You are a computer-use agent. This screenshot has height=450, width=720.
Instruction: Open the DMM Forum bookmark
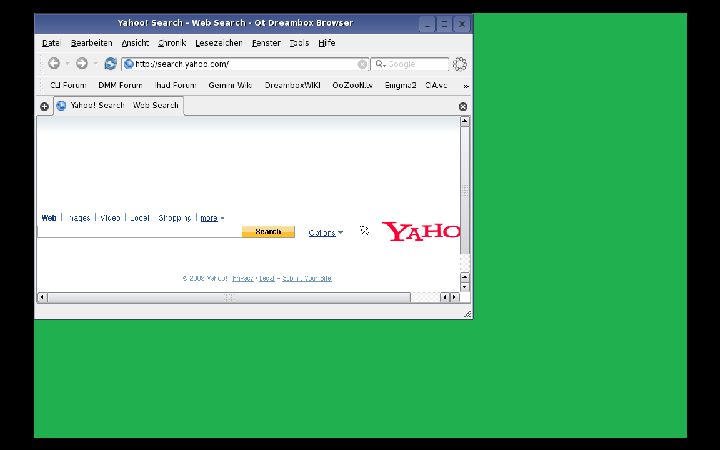tap(120, 85)
